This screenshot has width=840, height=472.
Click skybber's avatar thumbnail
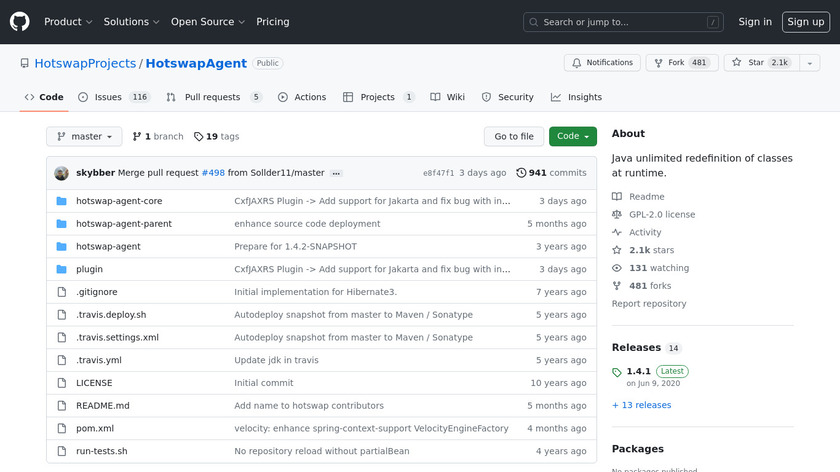pyautogui.click(x=62, y=173)
